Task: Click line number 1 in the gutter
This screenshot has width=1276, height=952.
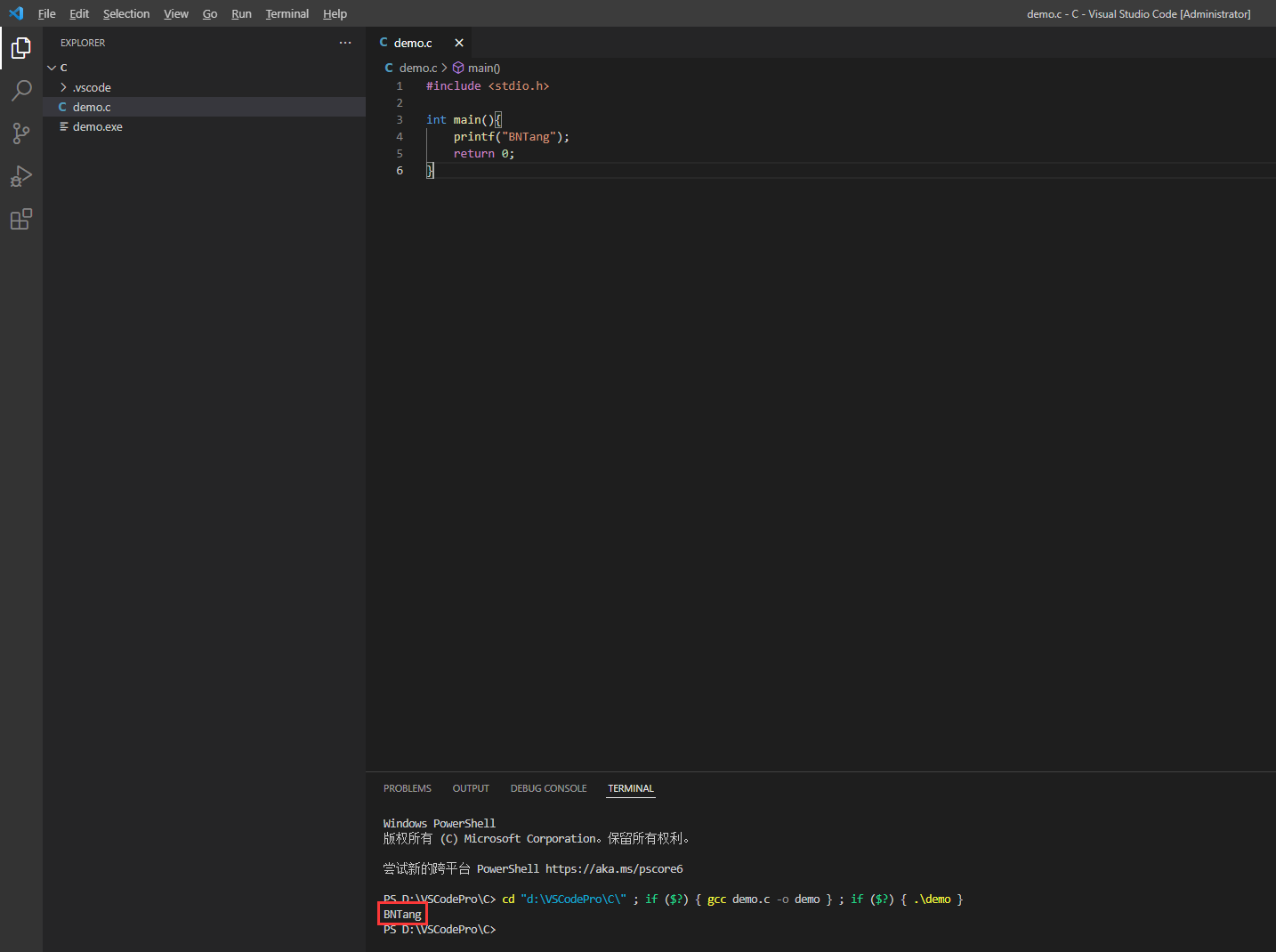Action: [x=400, y=86]
